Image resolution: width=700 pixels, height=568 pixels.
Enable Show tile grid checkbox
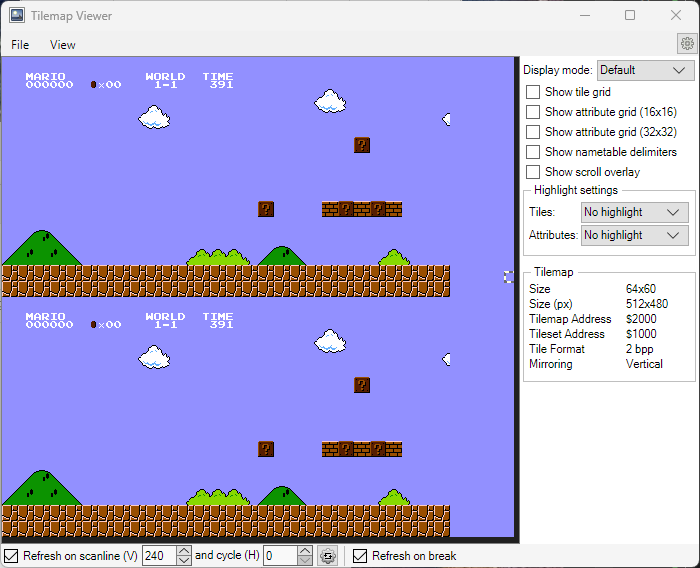point(533,92)
